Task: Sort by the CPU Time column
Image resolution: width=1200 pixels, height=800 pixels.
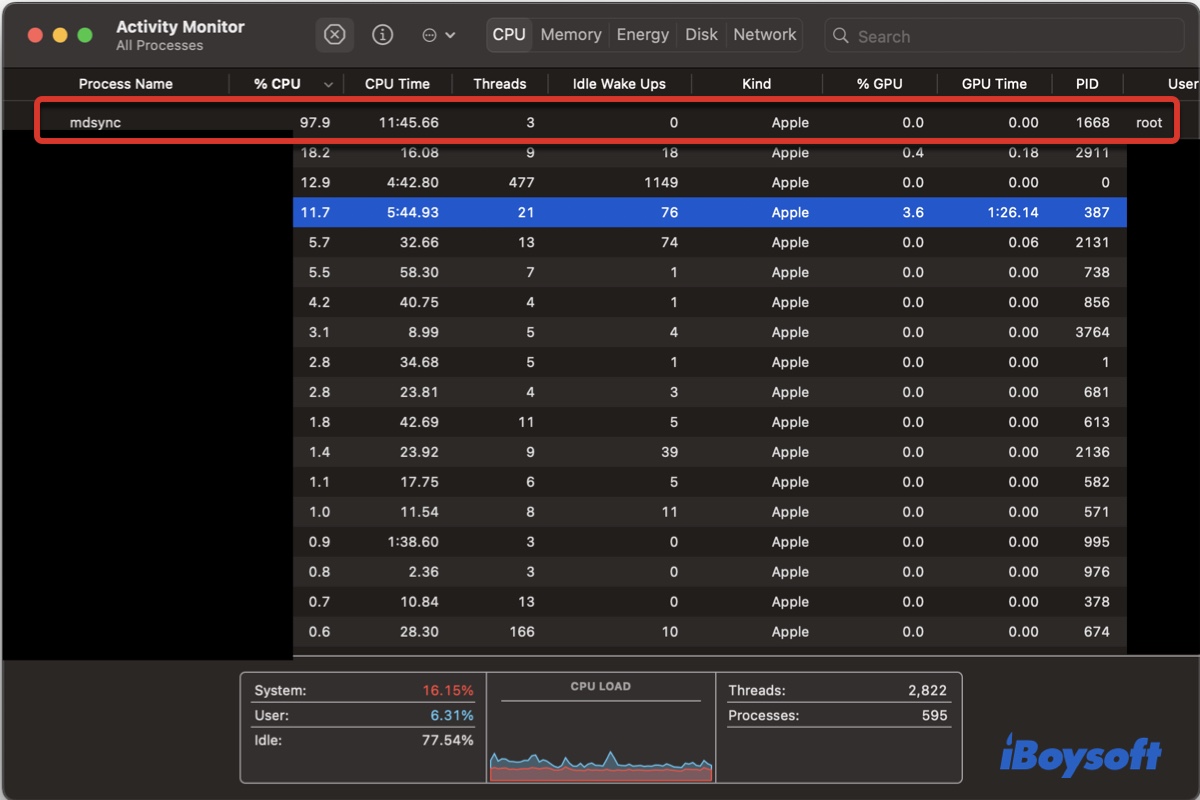Action: pos(397,84)
